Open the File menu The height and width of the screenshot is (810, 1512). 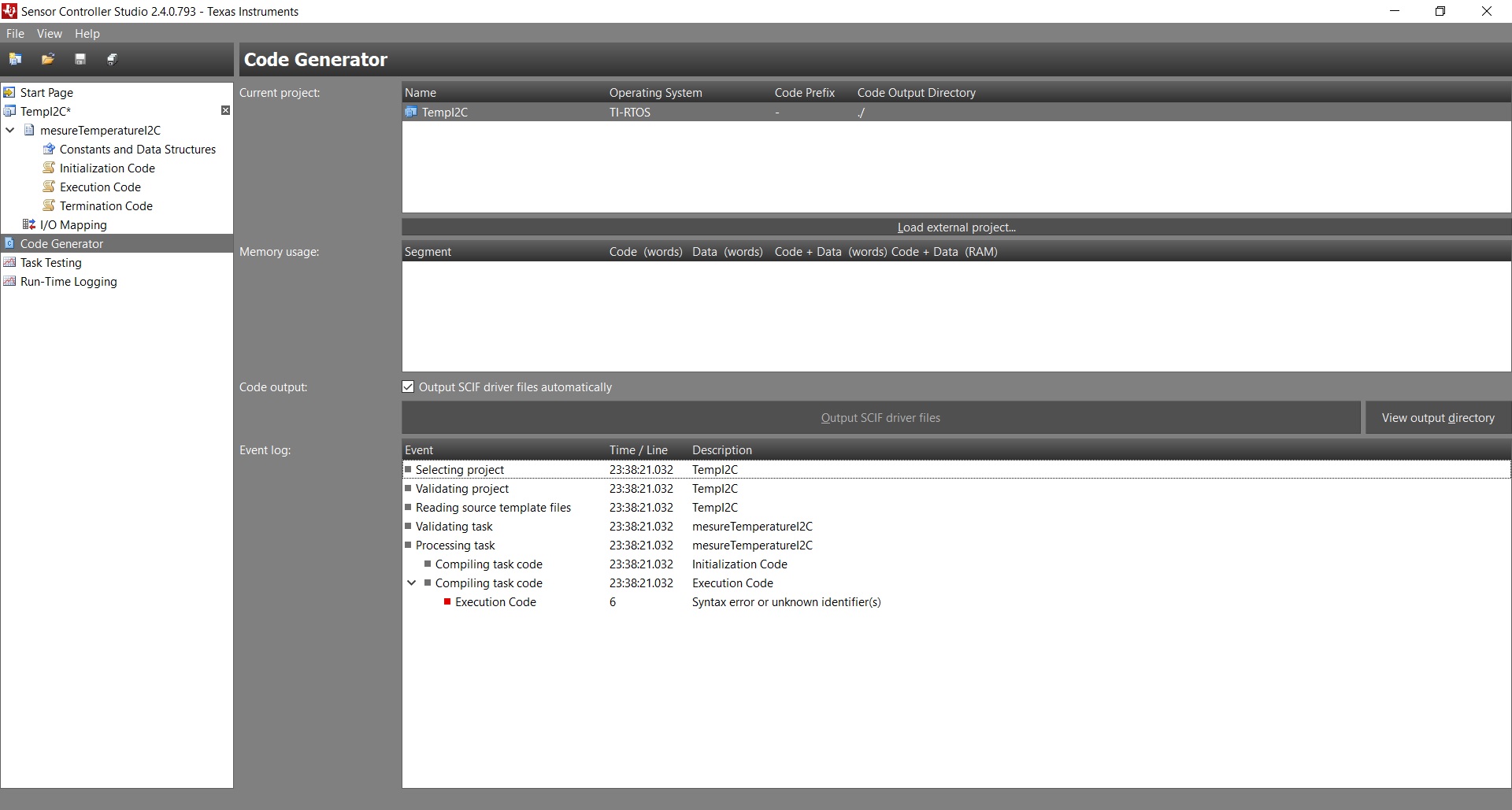pos(15,34)
